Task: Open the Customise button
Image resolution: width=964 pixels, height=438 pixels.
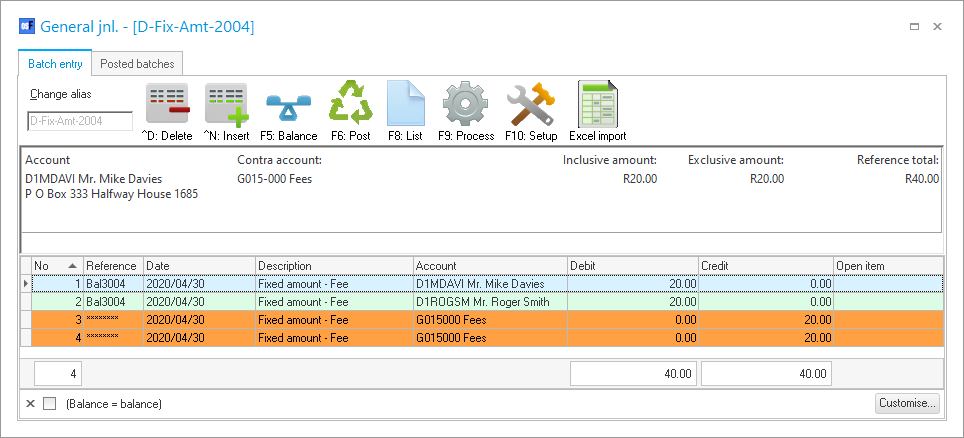Action: [x=907, y=404]
